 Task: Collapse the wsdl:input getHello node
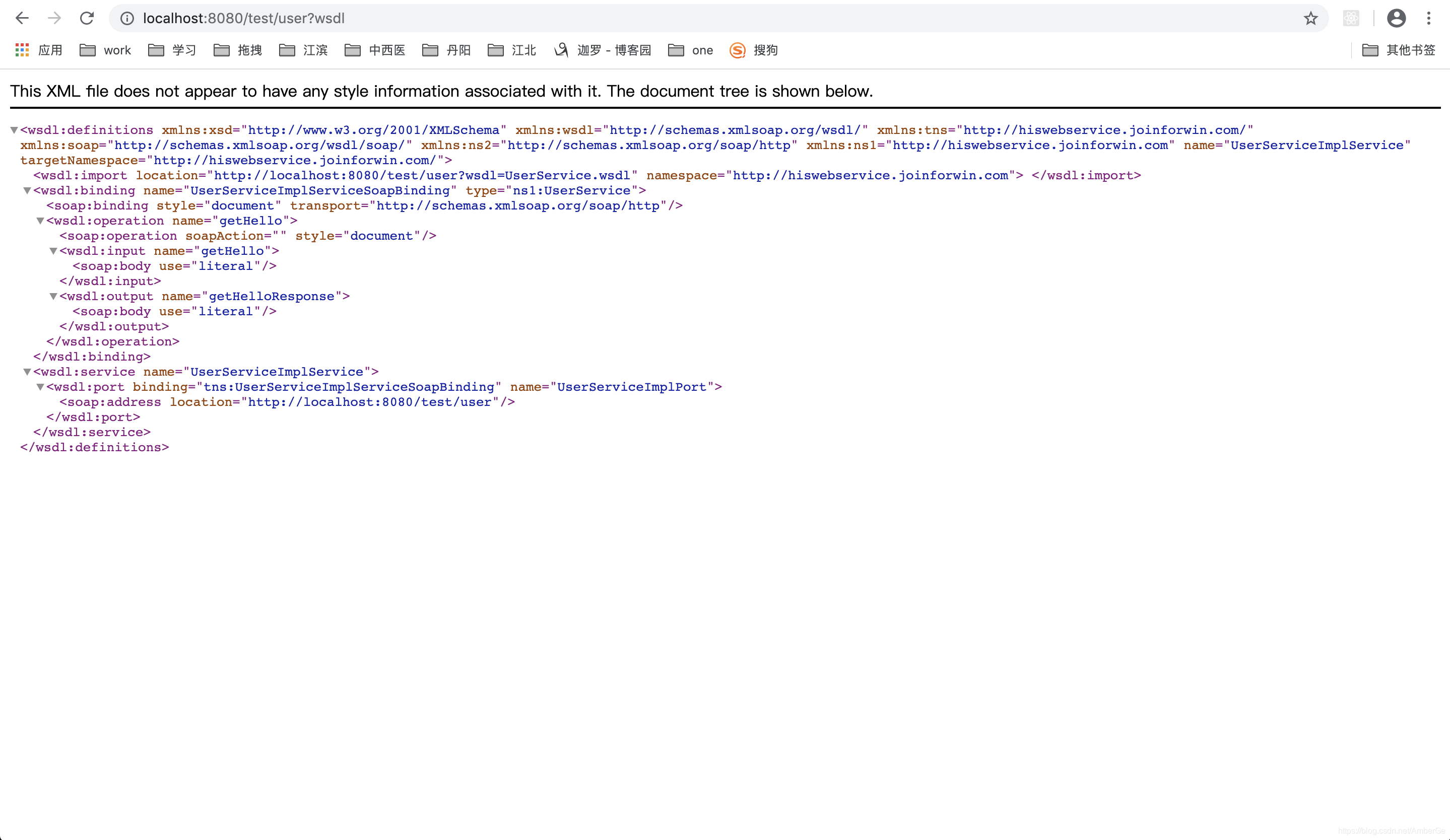(x=53, y=251)
